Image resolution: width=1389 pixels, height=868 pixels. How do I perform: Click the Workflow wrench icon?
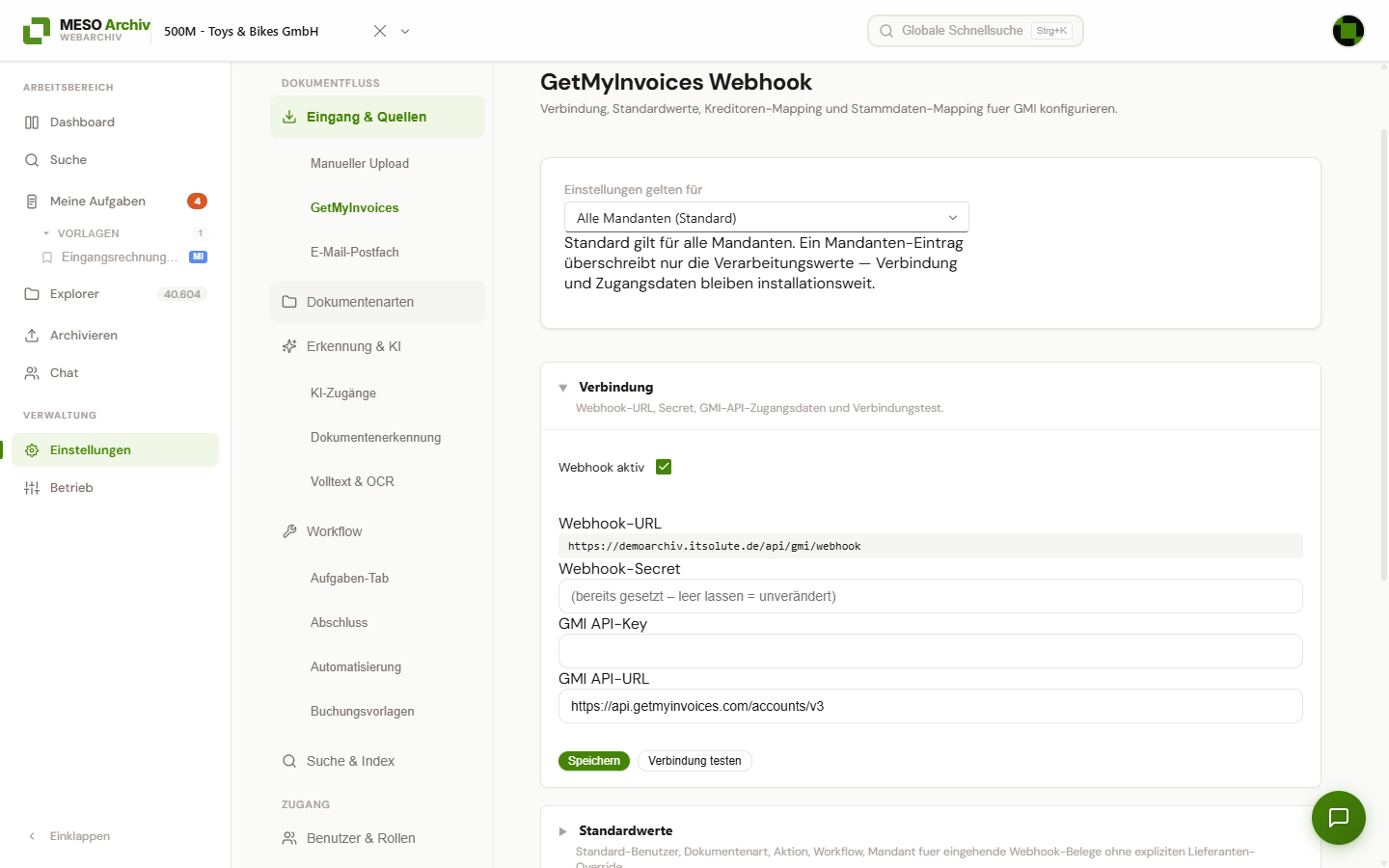pyautogui.click(x=289, y=531)
